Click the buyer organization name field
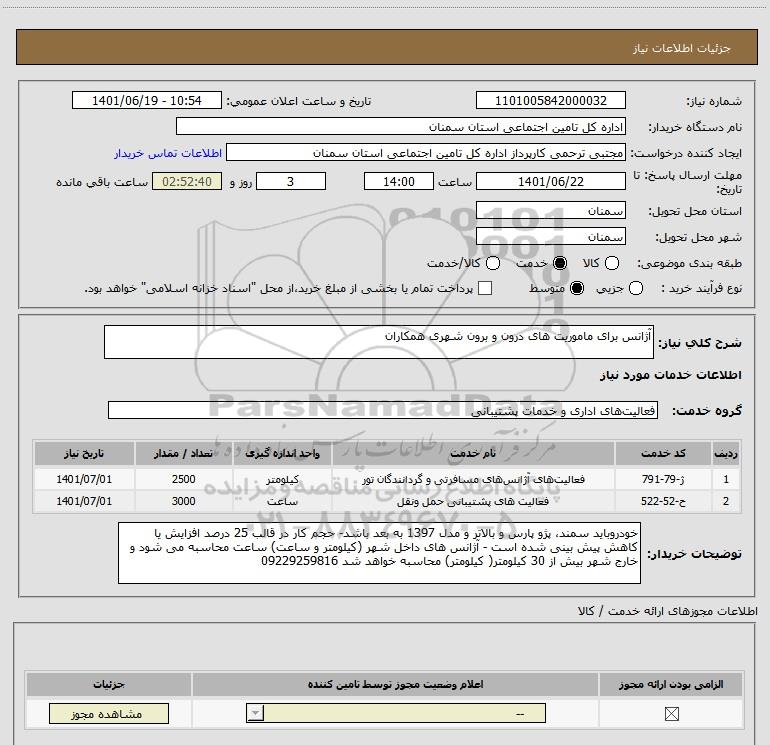The width and height of the screenshot is (770, 745). [x=401, y=126]
